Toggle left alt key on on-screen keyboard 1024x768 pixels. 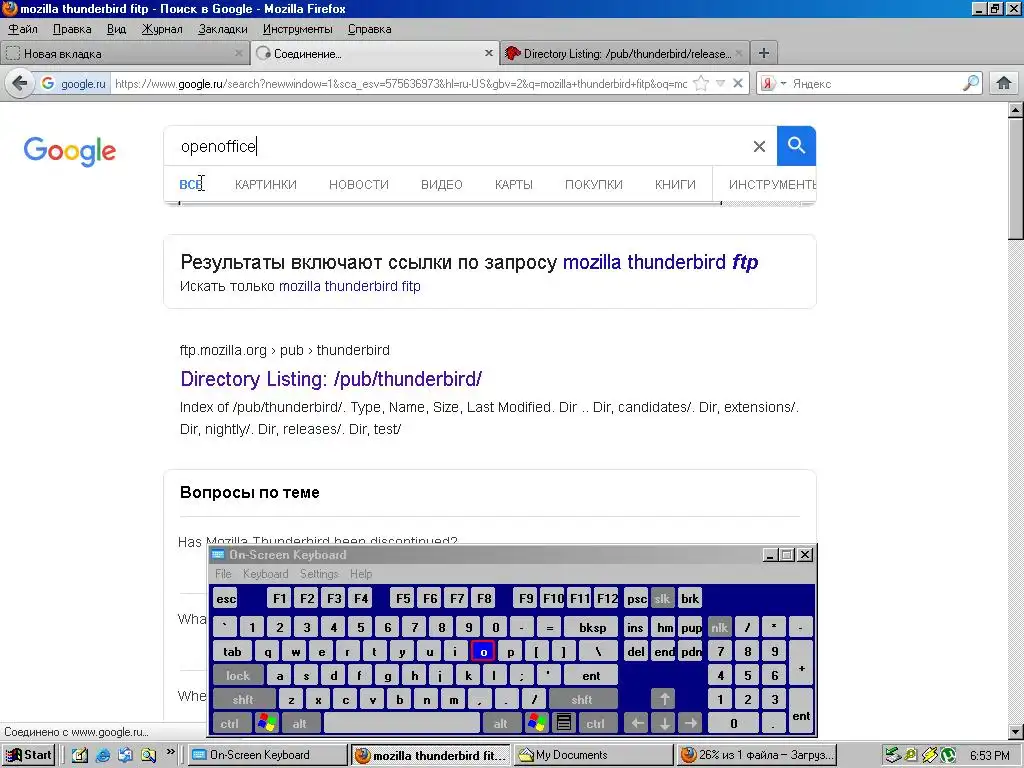(300, 723)
